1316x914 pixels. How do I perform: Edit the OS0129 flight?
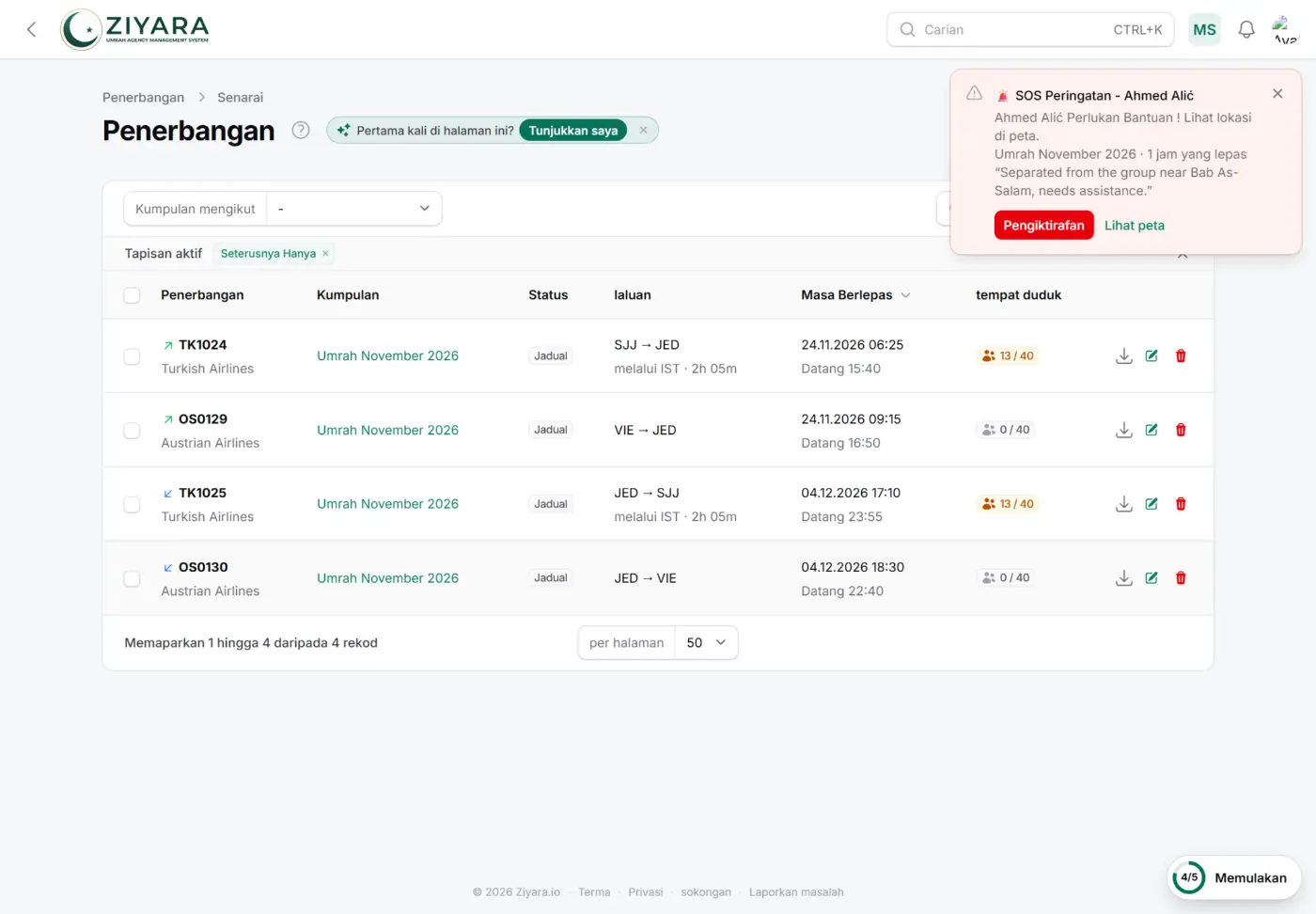tap(1151, 430)
